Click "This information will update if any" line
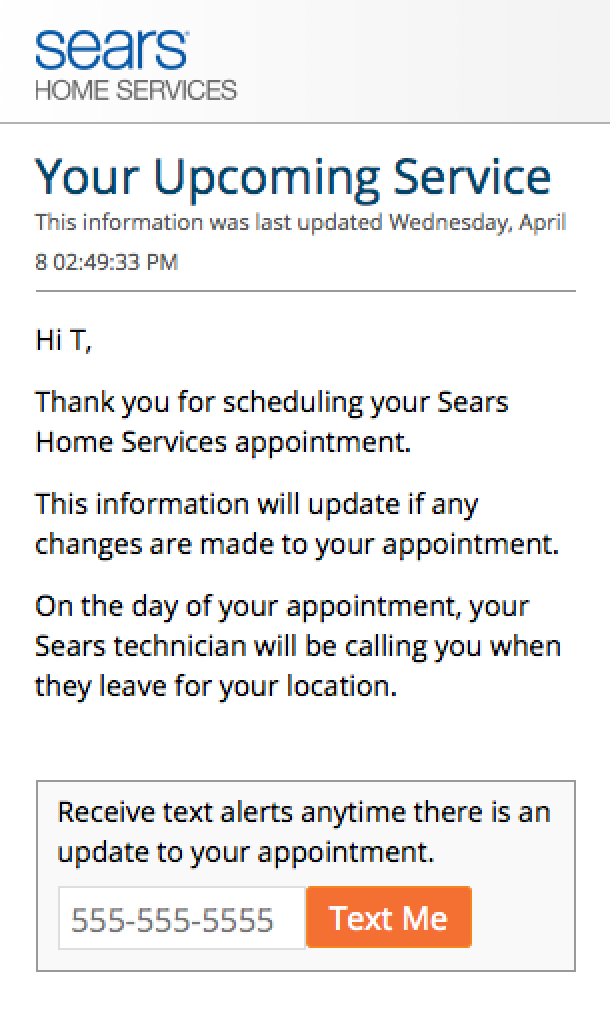Screen dimensions: 610x1010 click(256, 503)
